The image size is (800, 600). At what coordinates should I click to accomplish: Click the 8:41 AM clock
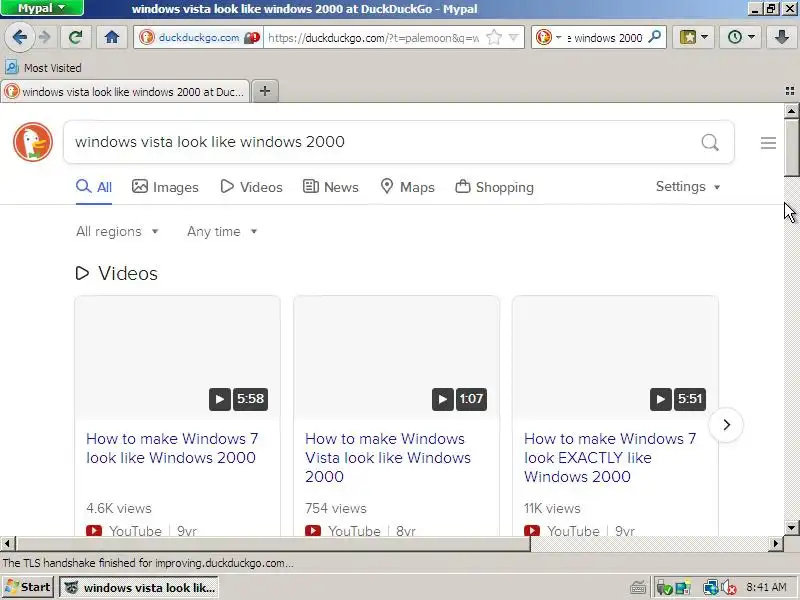tap(766, 587)
